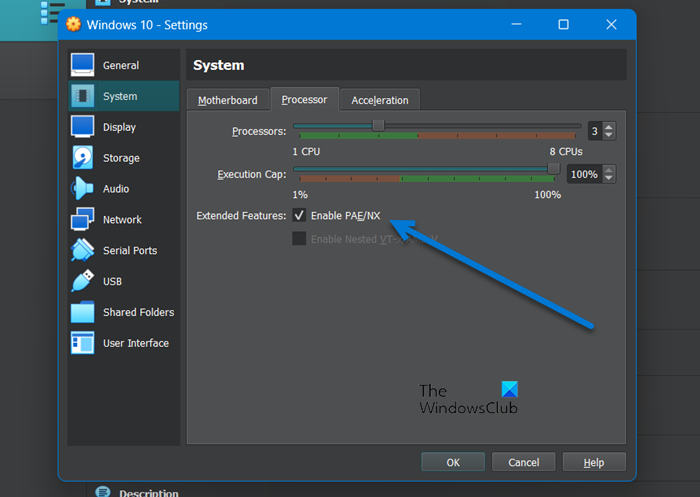This screenshot has height=497, width=700.
Task: Select the Serial Ports label in sidebar
Action: click(130, 251)
